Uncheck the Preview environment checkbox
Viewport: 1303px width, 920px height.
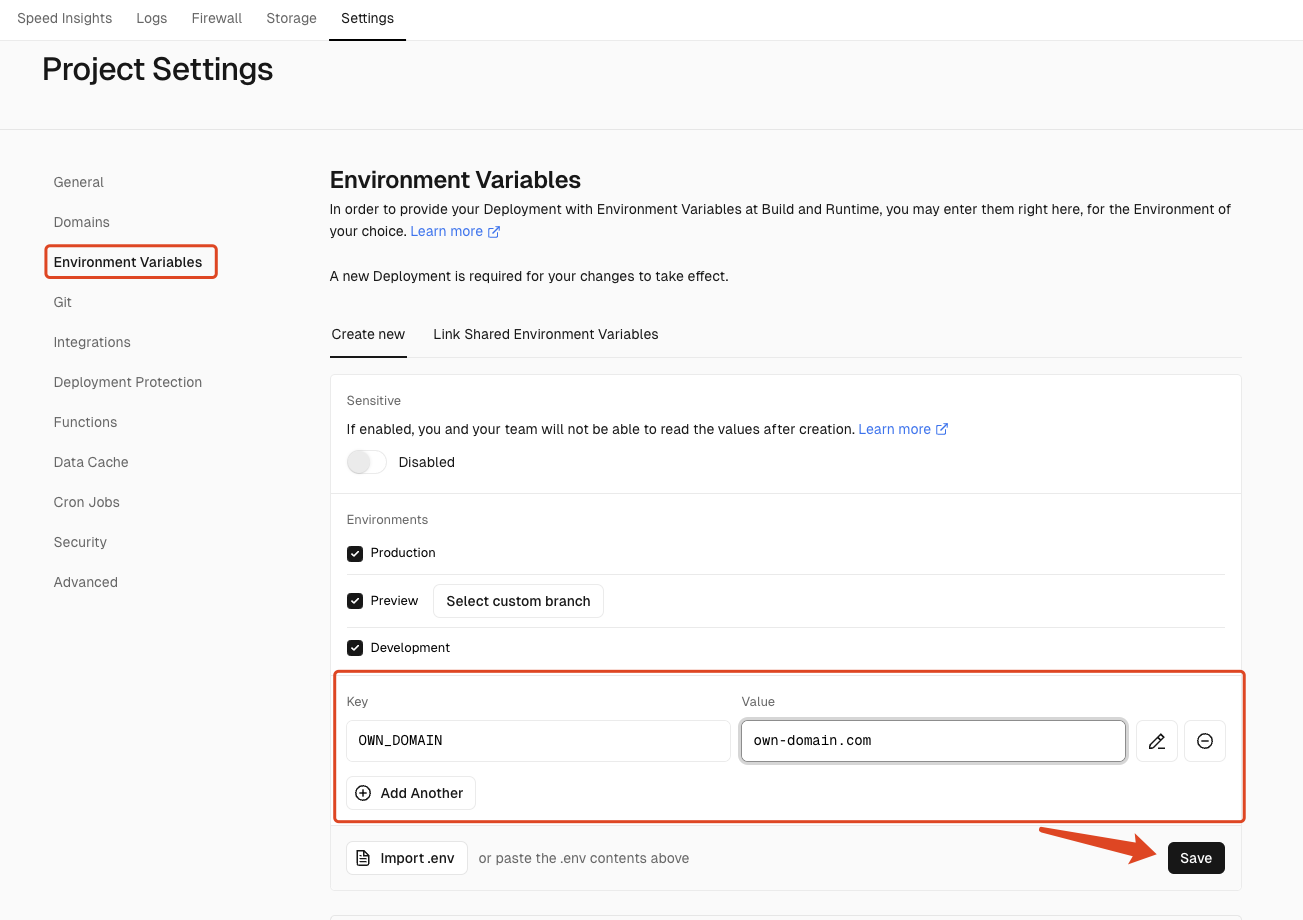(355, 601)
